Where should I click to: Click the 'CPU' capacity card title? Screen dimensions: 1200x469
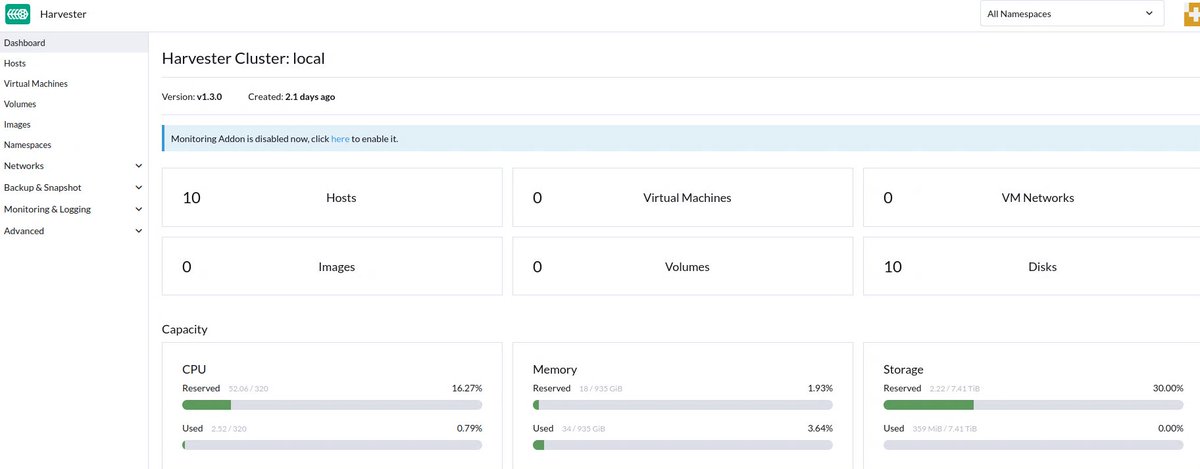194,369
